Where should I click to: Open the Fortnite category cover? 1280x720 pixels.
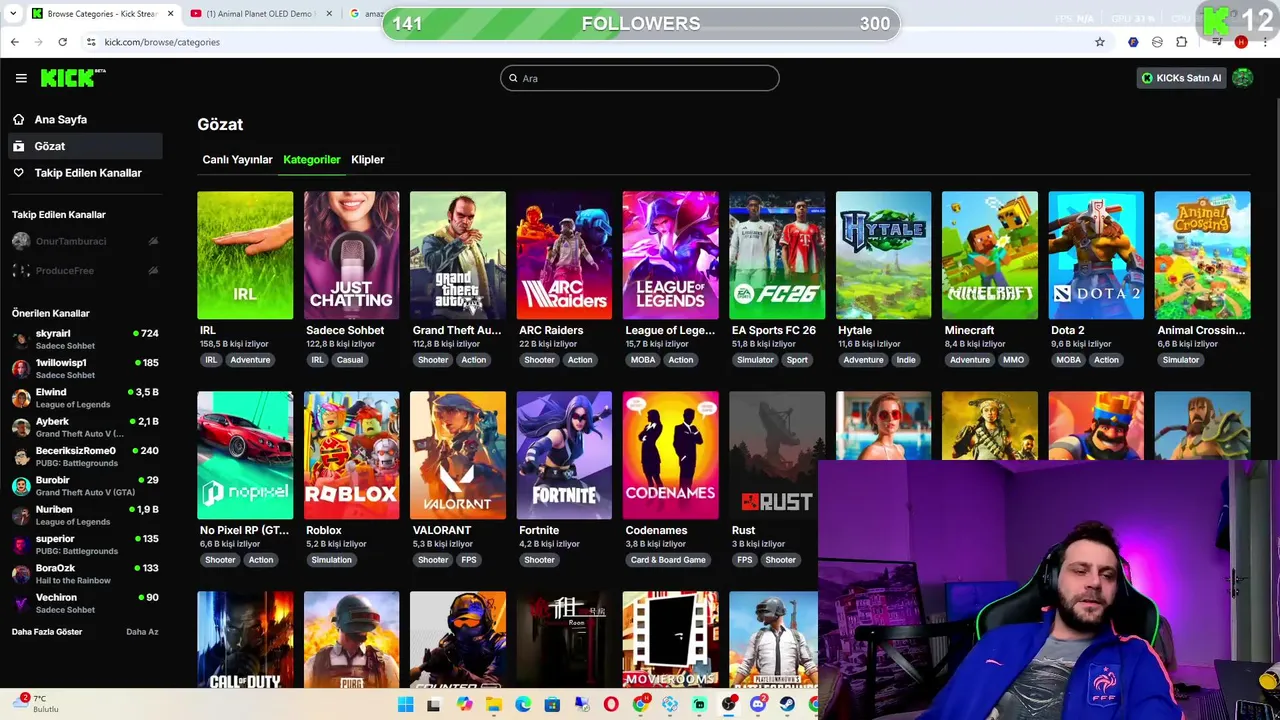(564, 455)
